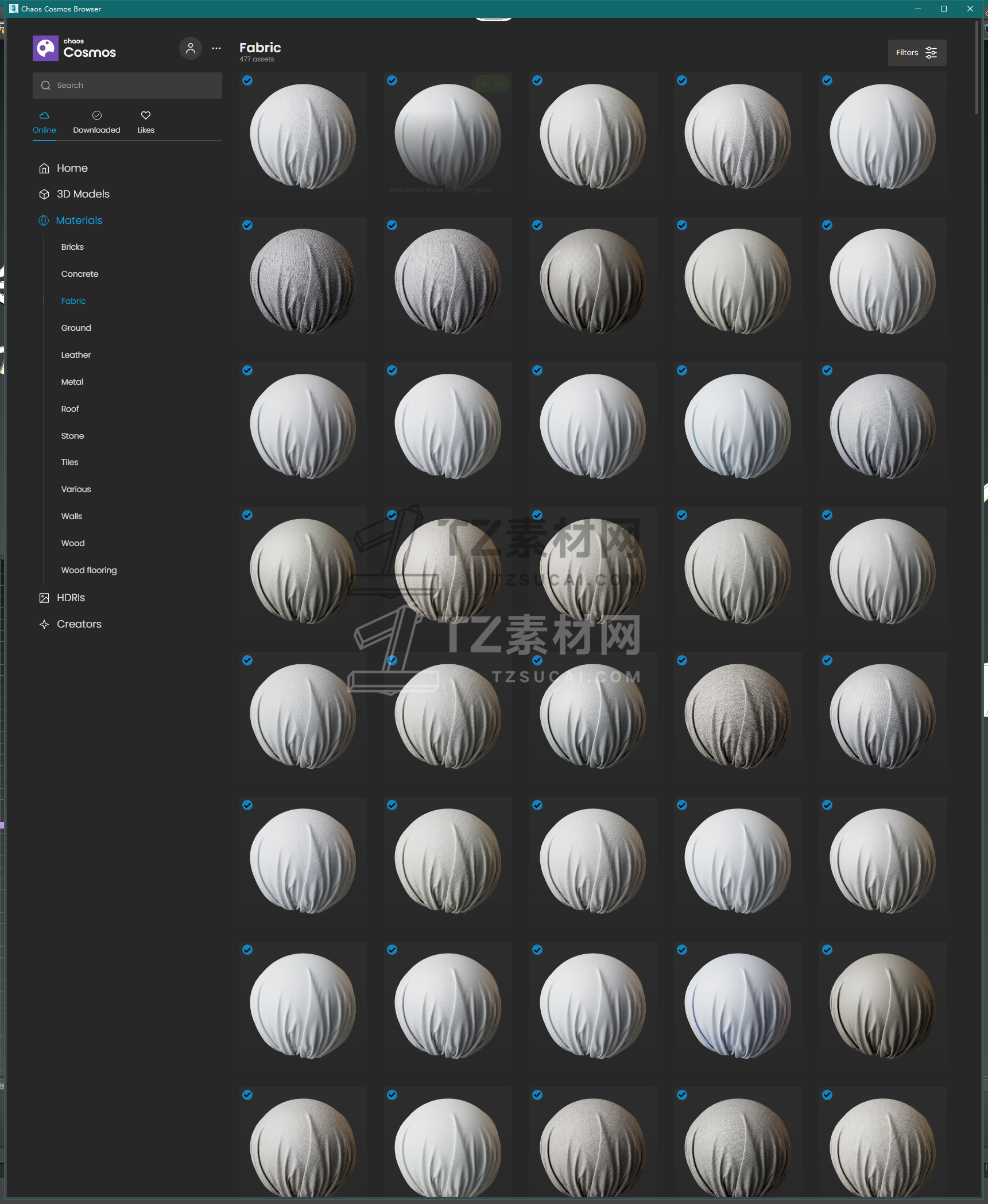Click the purple Chaos Cosmos logo
This screenshot has height=1204, width=988.
coord(45,48)
